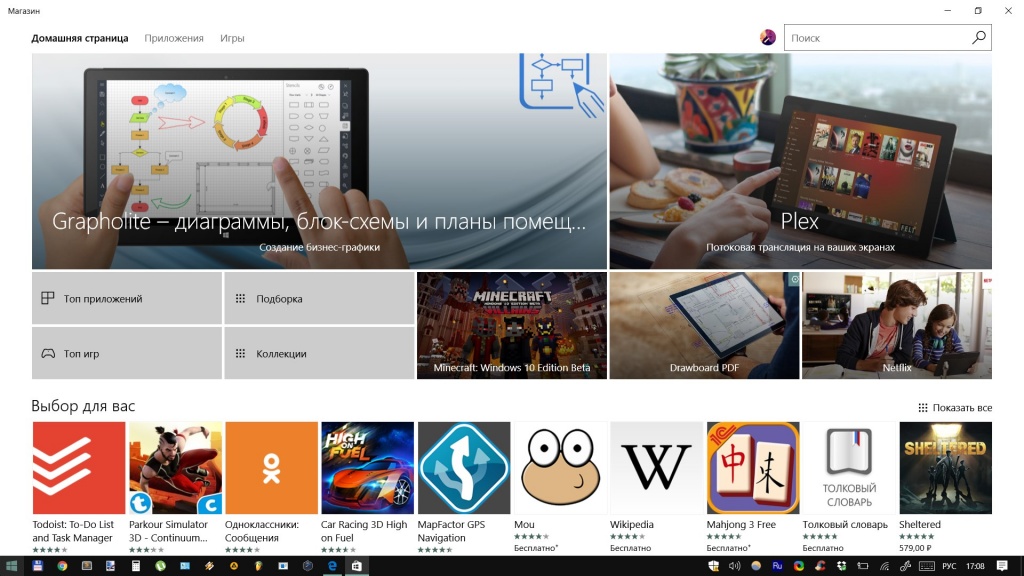Open the volume speaker tray icon
Screen dimensions: 1024x576
tap(735, 566)
